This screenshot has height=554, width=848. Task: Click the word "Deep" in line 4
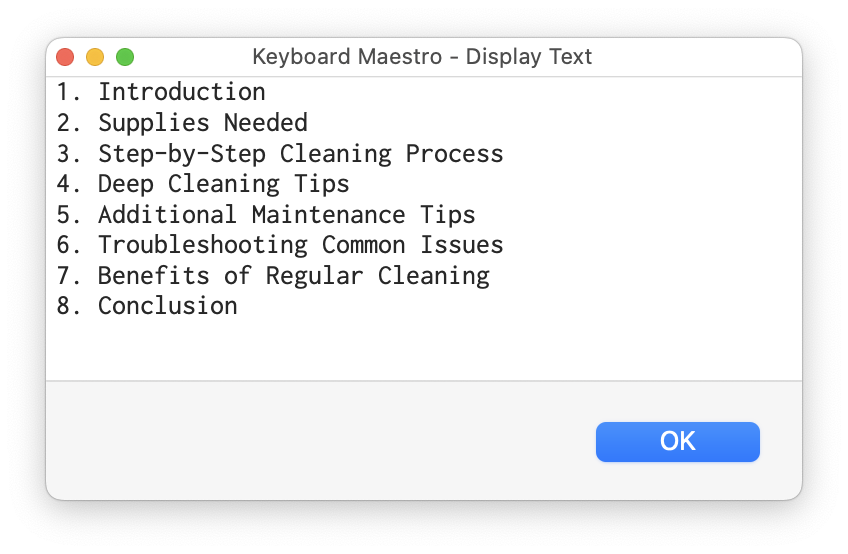125,184
